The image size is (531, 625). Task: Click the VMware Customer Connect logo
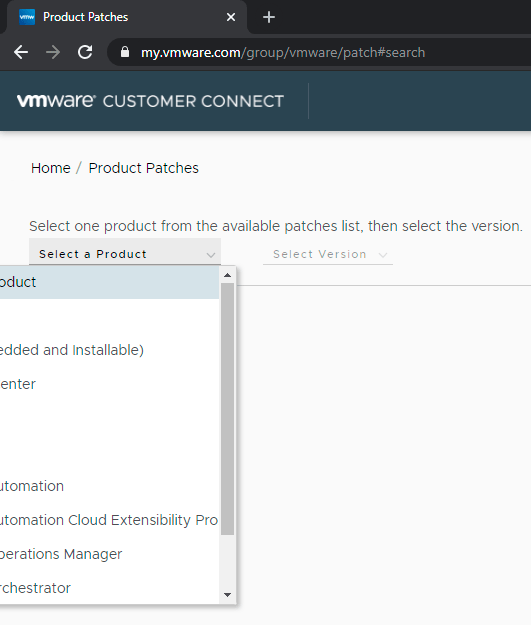tap(150, 101)
